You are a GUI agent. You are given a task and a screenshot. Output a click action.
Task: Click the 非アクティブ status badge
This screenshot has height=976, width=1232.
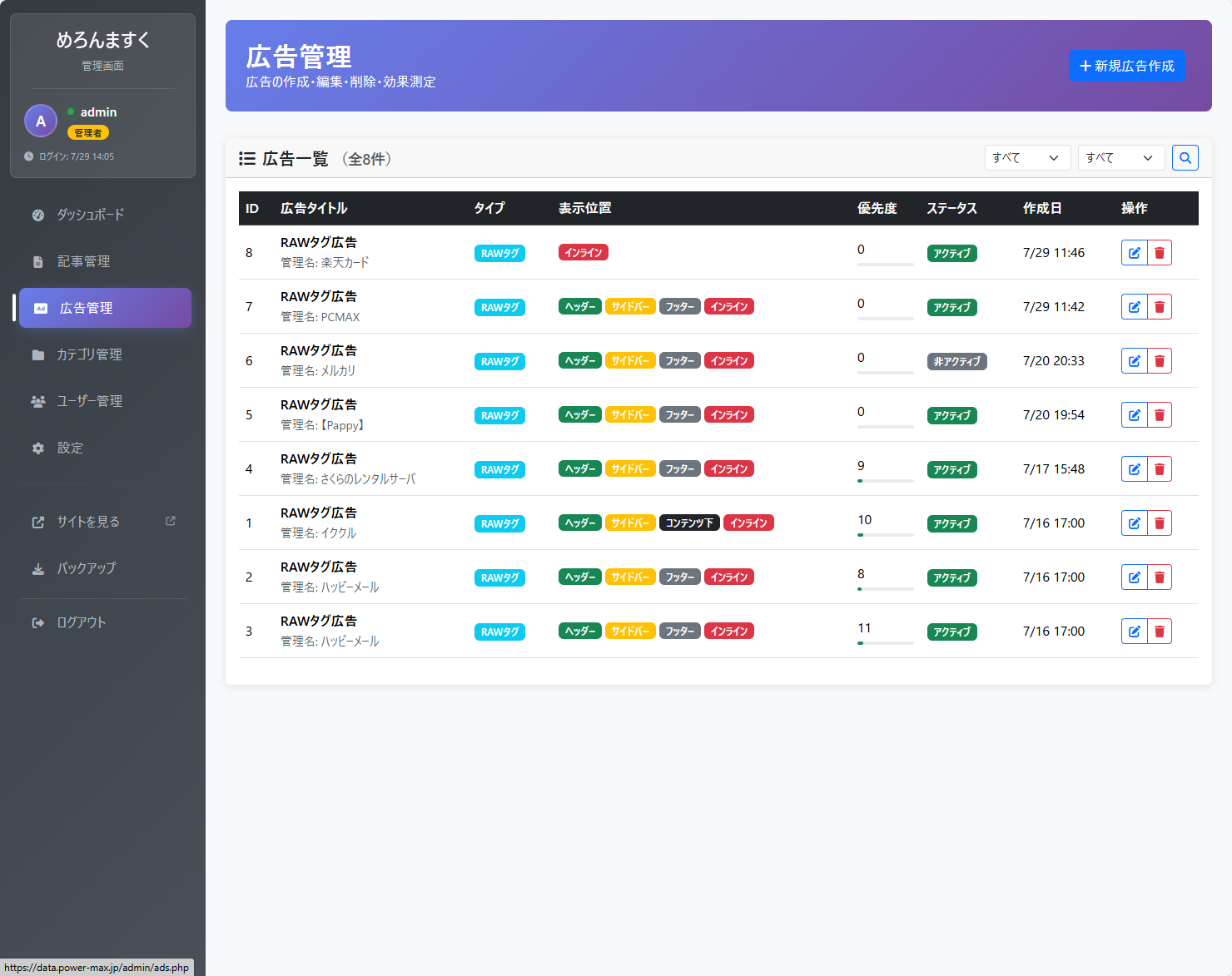pyautogui.click(x=956, y=362)
